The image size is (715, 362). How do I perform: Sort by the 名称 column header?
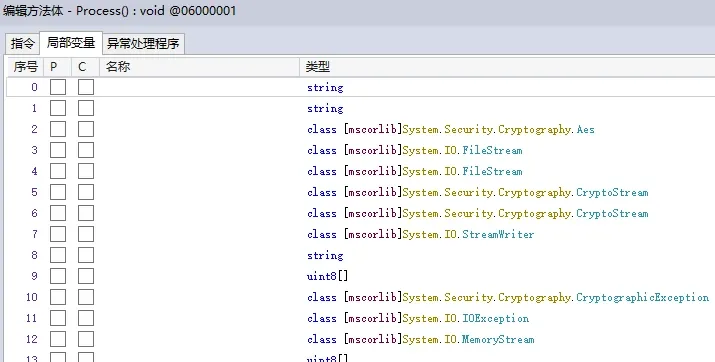[199, 67]
